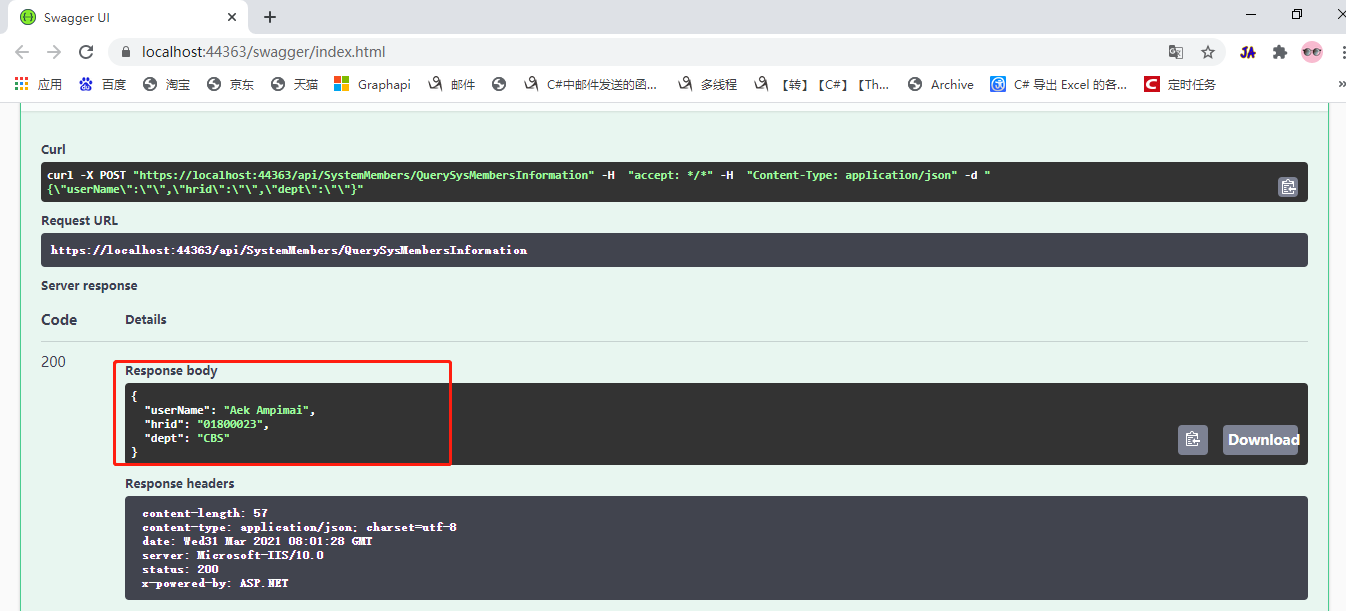Copy the curl command to clipboard
1346x611 pixels.
coord(1288,186)
